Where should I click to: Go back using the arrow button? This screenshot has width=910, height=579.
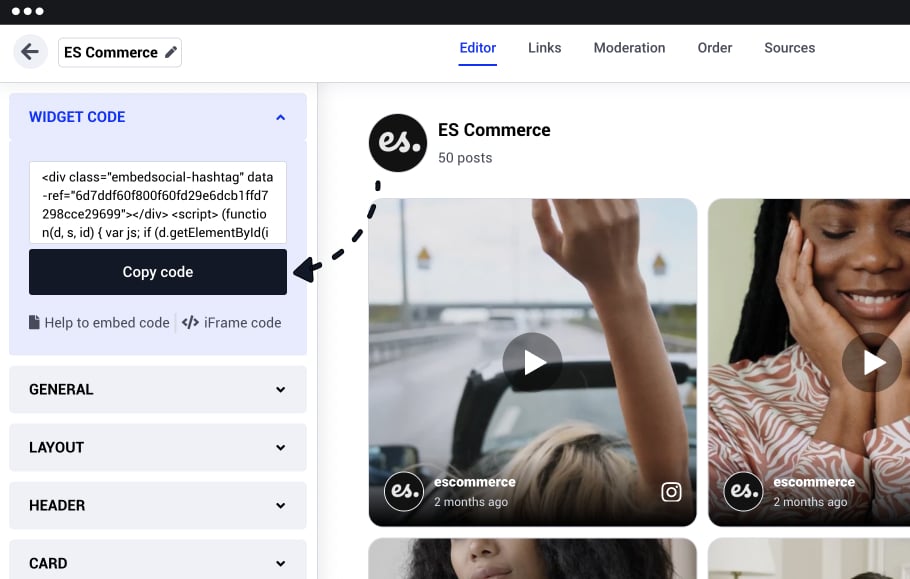[x=30, y=52]
